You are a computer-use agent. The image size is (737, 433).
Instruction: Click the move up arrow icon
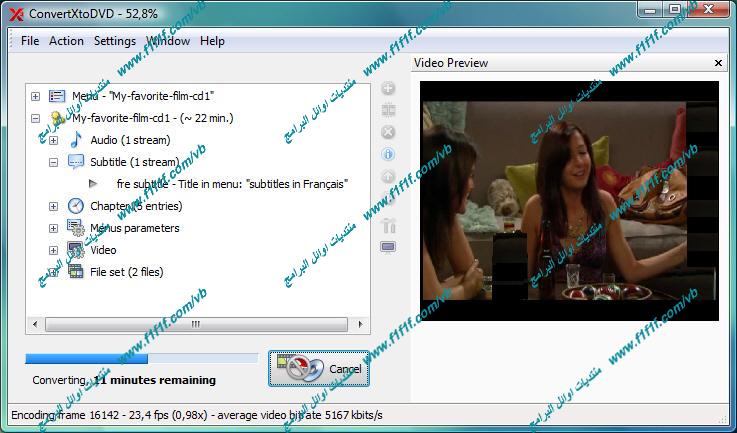tap(388, 177)
